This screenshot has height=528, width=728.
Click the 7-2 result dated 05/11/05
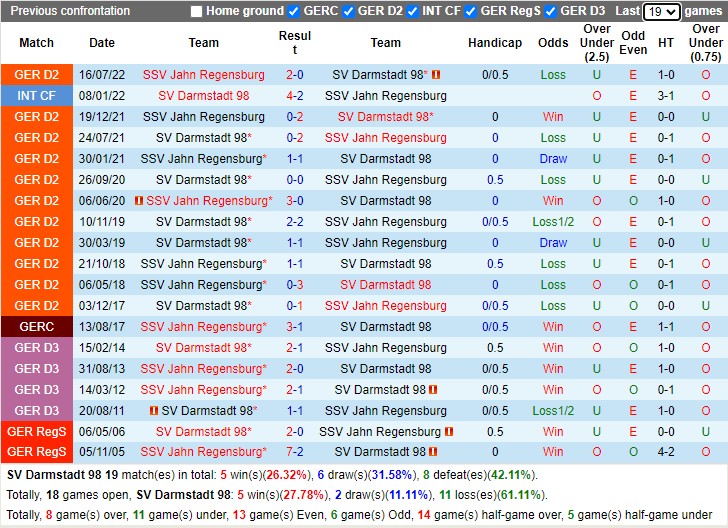coord(295,451)
